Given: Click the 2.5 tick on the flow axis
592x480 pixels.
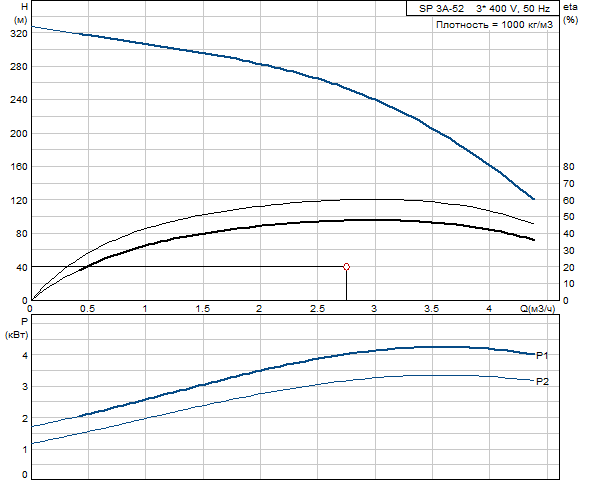Looking at the screenshot, I should coord(318,309).
